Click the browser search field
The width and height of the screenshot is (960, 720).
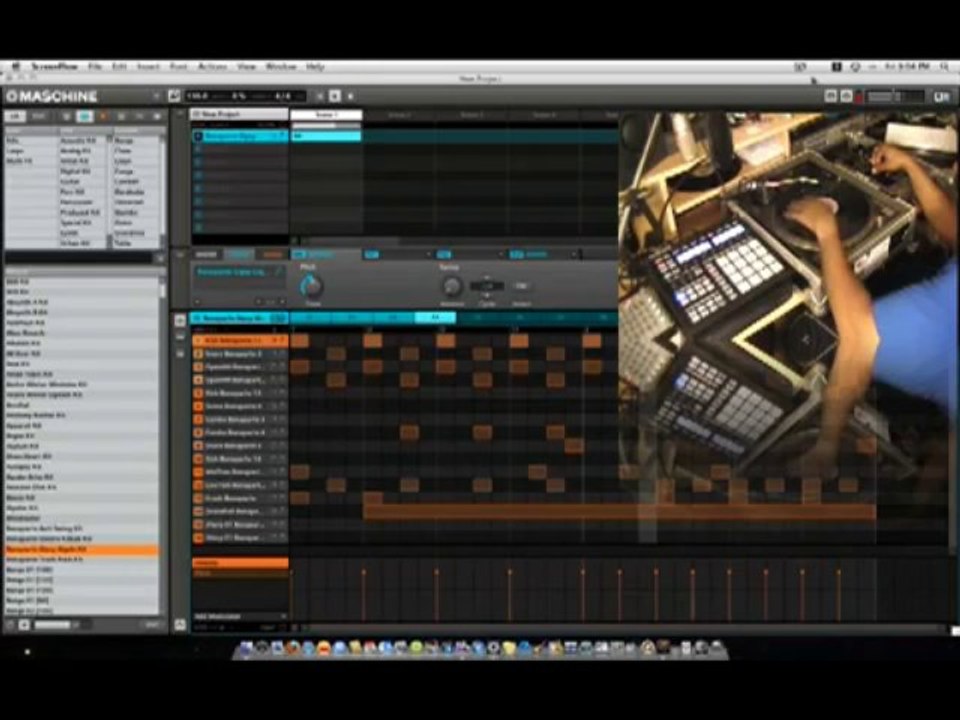[78, 258]
